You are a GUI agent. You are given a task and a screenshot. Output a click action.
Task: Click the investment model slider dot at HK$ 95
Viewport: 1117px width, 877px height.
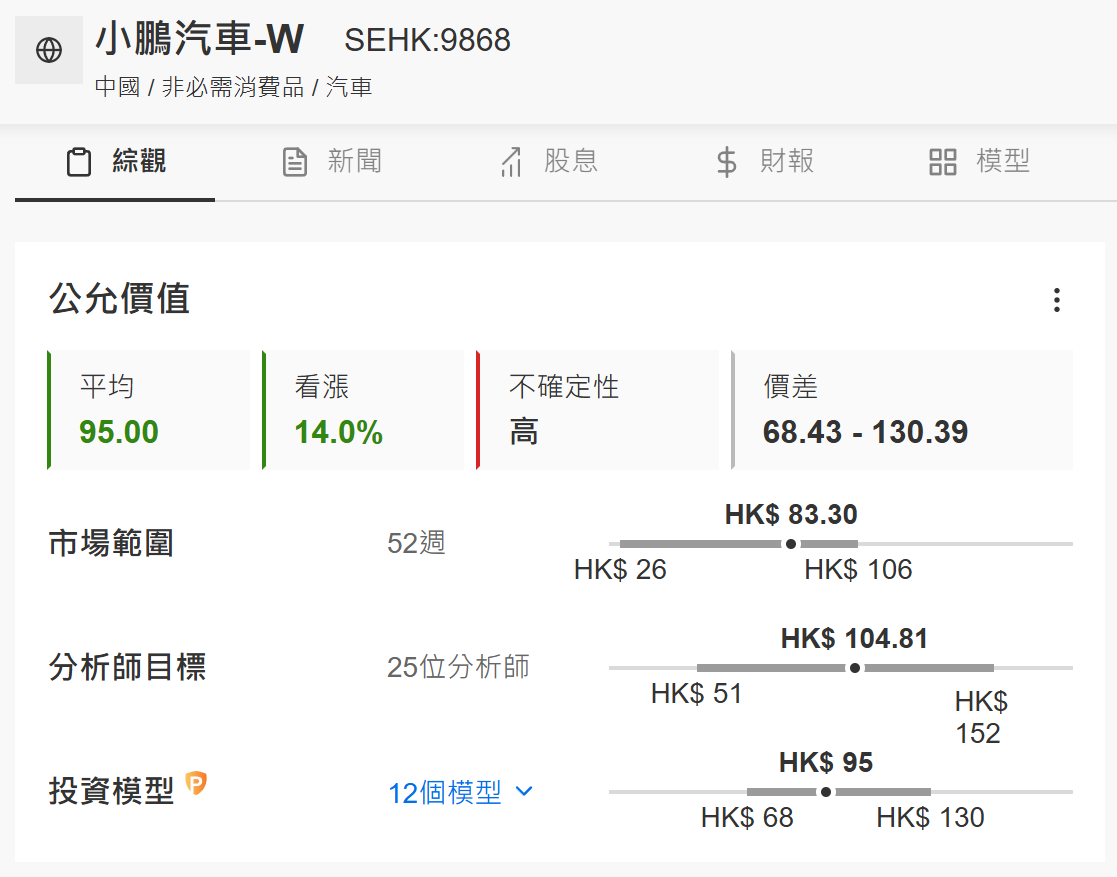826,792
